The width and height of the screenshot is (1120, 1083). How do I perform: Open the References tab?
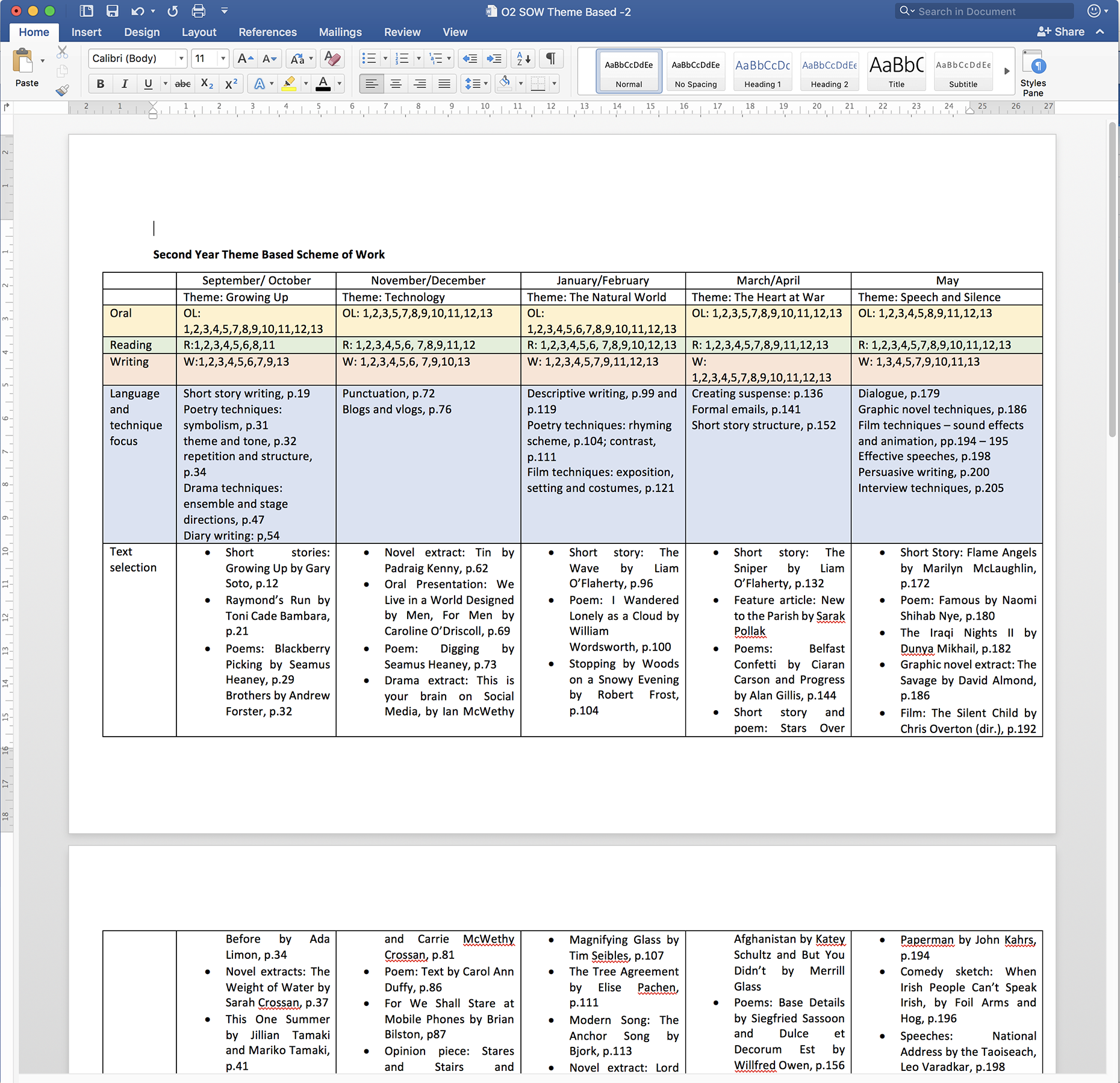tap(267, 32)
